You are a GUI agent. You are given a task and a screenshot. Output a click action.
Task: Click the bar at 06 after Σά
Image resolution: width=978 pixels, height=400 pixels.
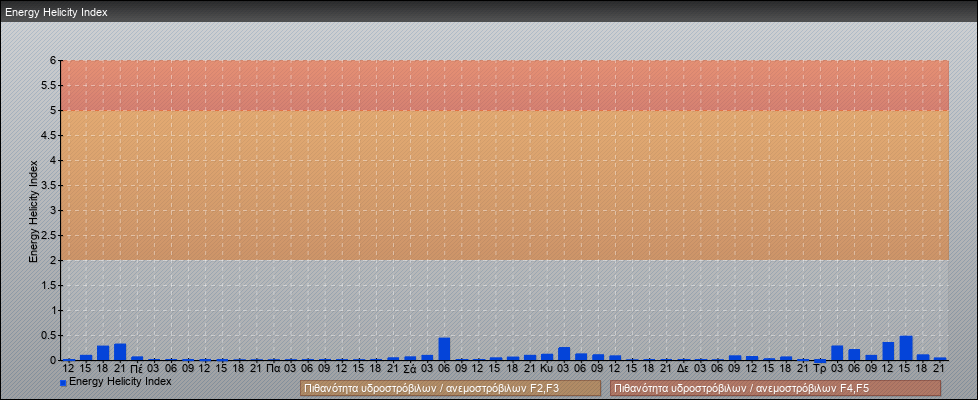coord(444,349)
